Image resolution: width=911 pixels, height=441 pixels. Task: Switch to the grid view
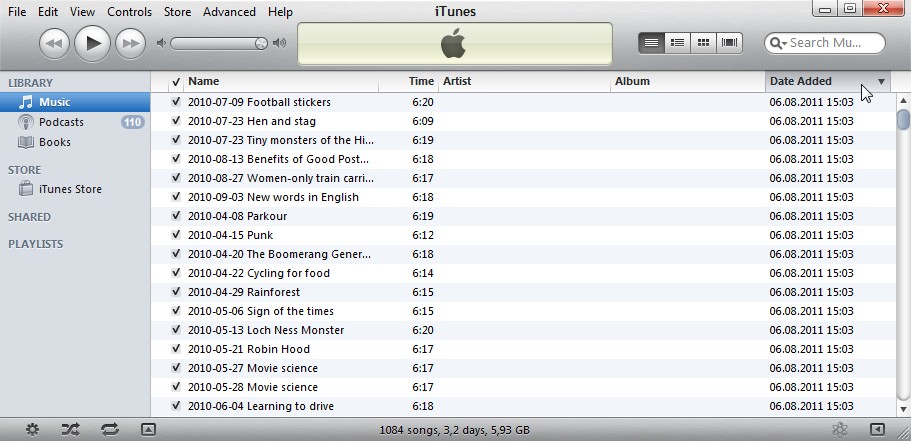(x=703, y=42)
